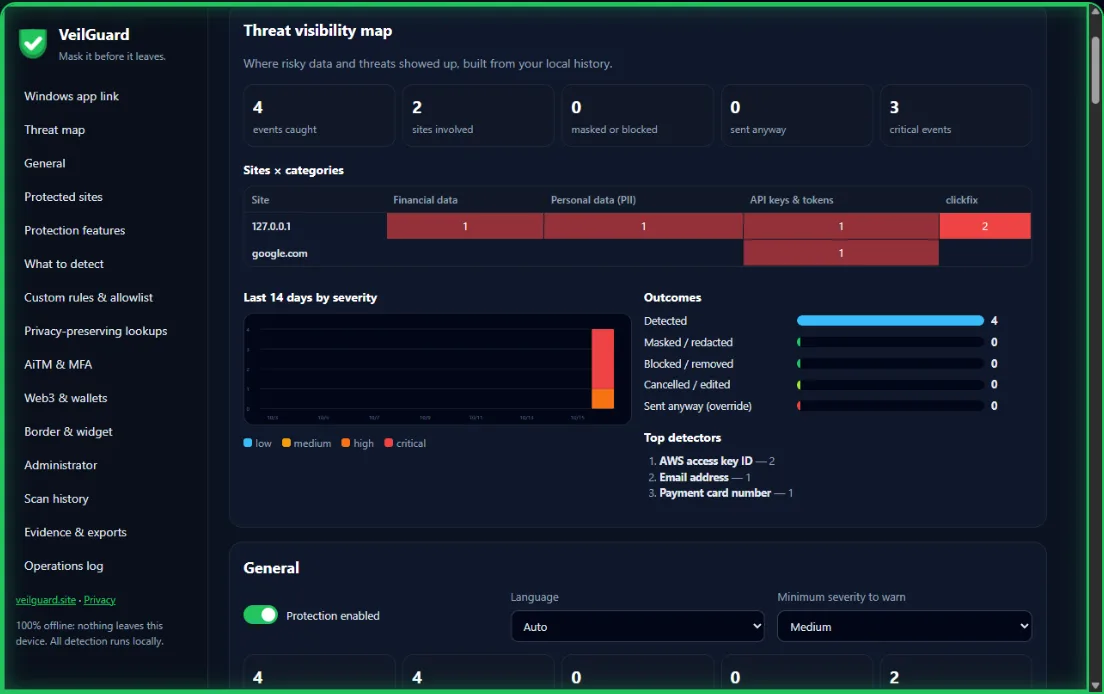This screenshot has height=694, width=1104.
Task: Click the masked or blocked stat card
Action: tap(637, 116)
